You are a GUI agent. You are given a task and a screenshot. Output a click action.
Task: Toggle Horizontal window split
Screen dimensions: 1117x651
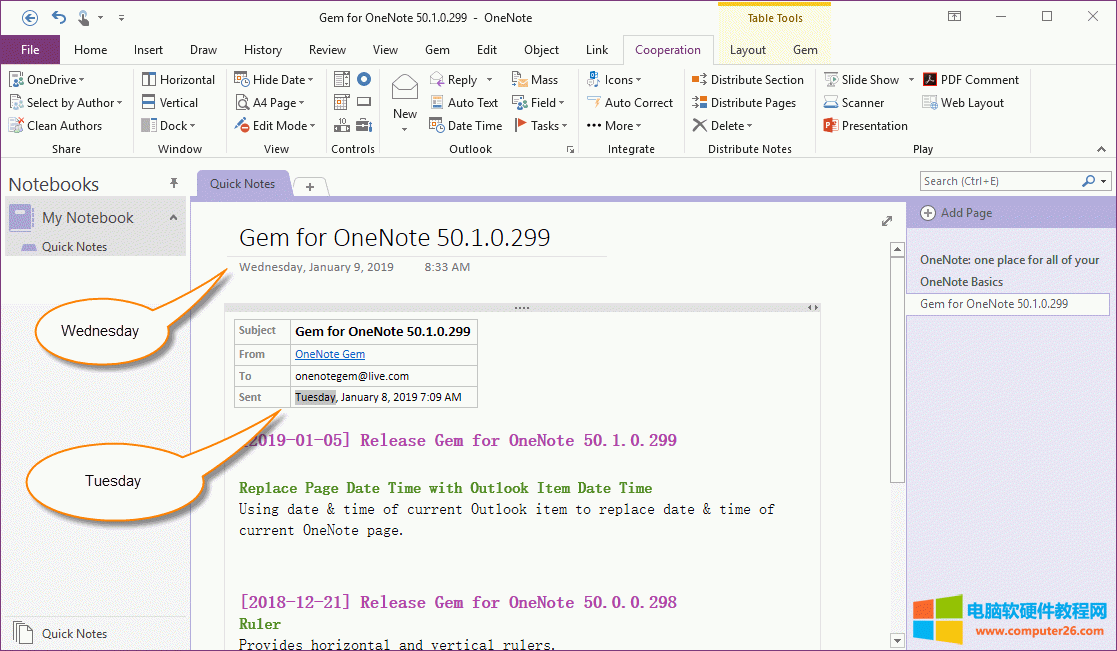pyautogui.click(x=180, y=79)
